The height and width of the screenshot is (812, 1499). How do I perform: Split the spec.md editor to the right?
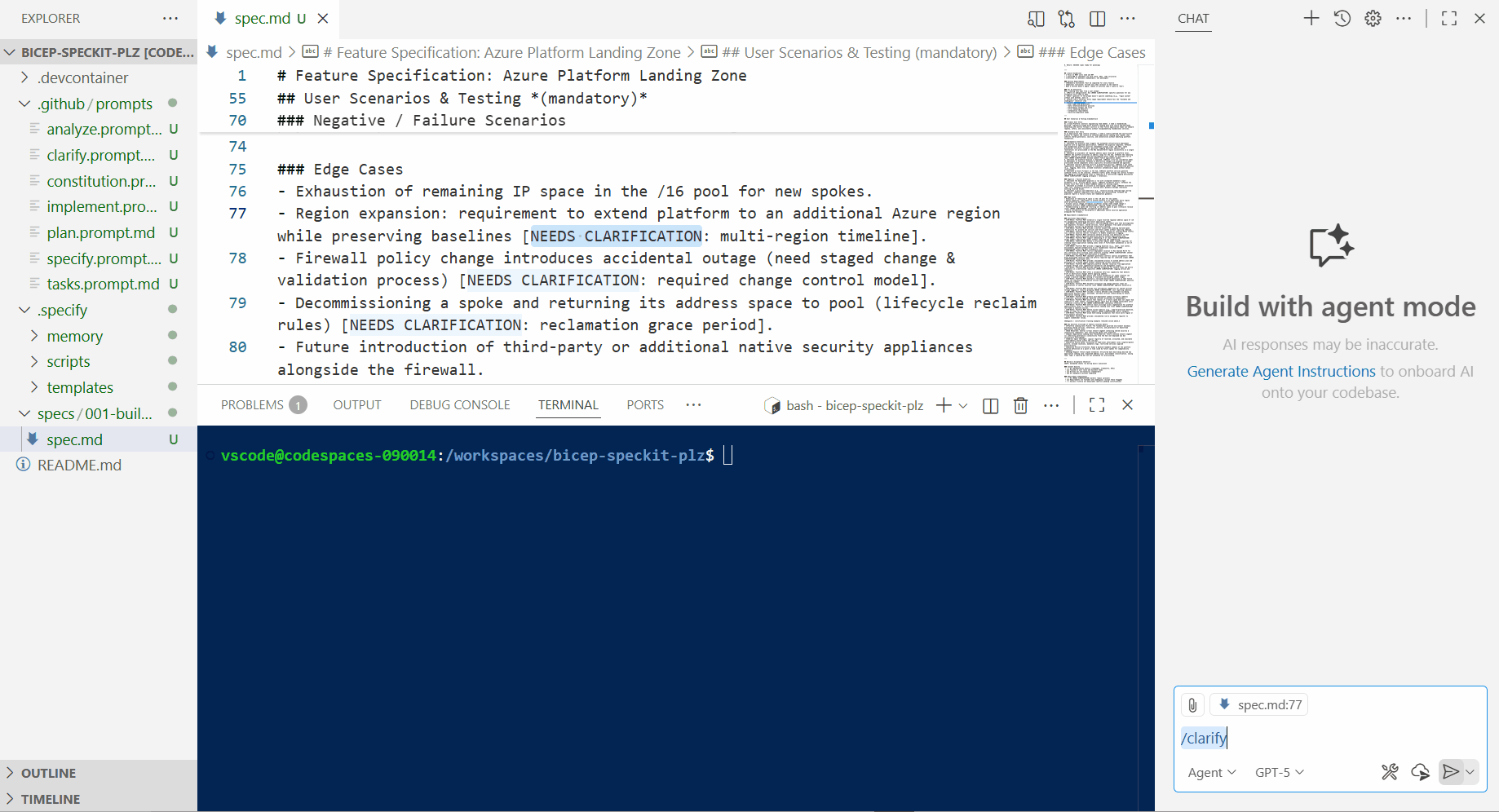pyautogui.click(x=1098, y=19)
